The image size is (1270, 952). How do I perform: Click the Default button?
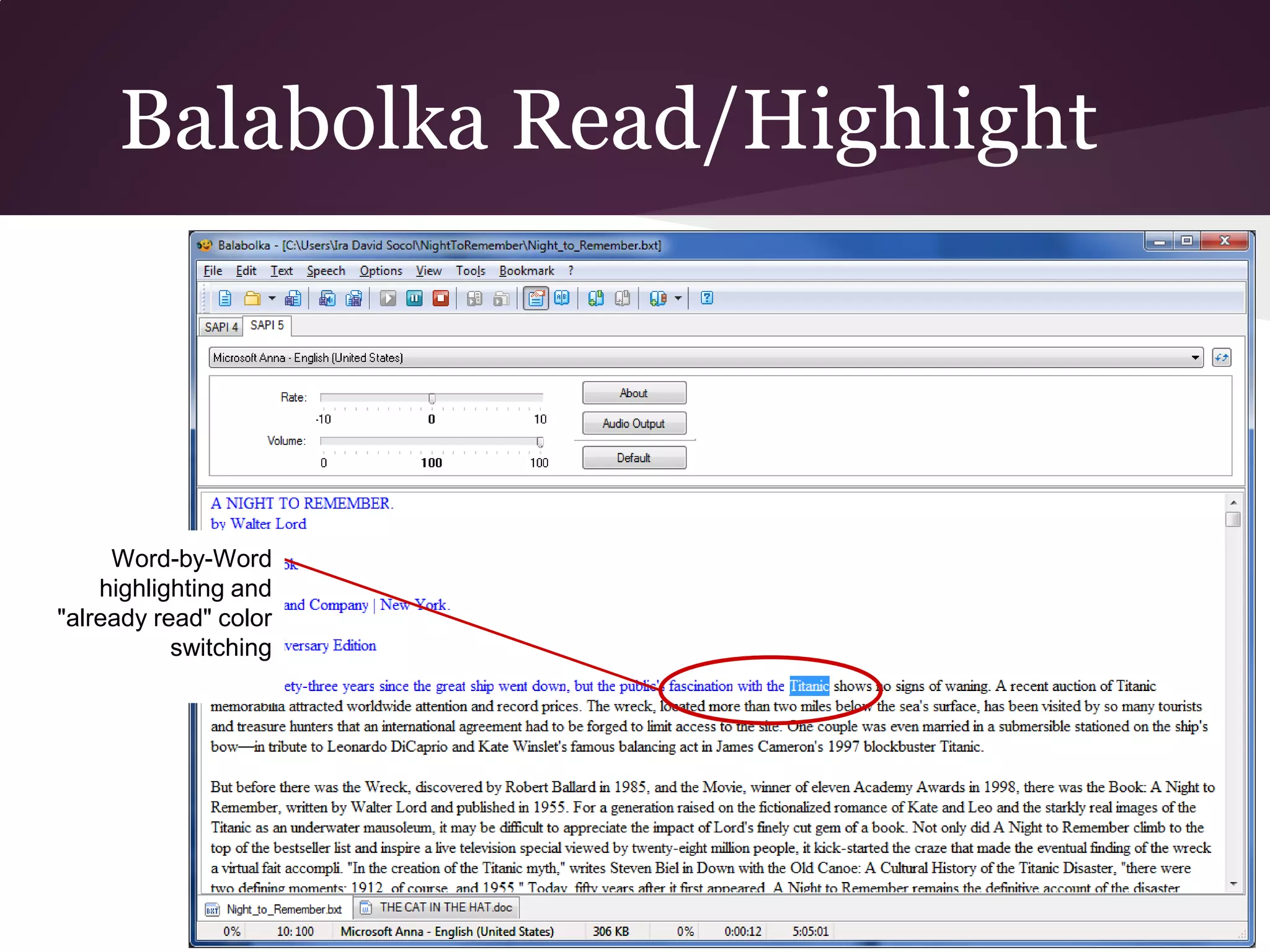point(634,458)
